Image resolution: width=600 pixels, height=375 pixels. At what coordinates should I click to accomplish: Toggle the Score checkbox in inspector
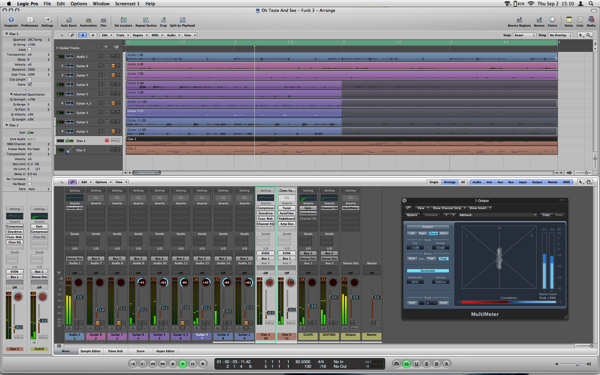[x=30, y=84]
